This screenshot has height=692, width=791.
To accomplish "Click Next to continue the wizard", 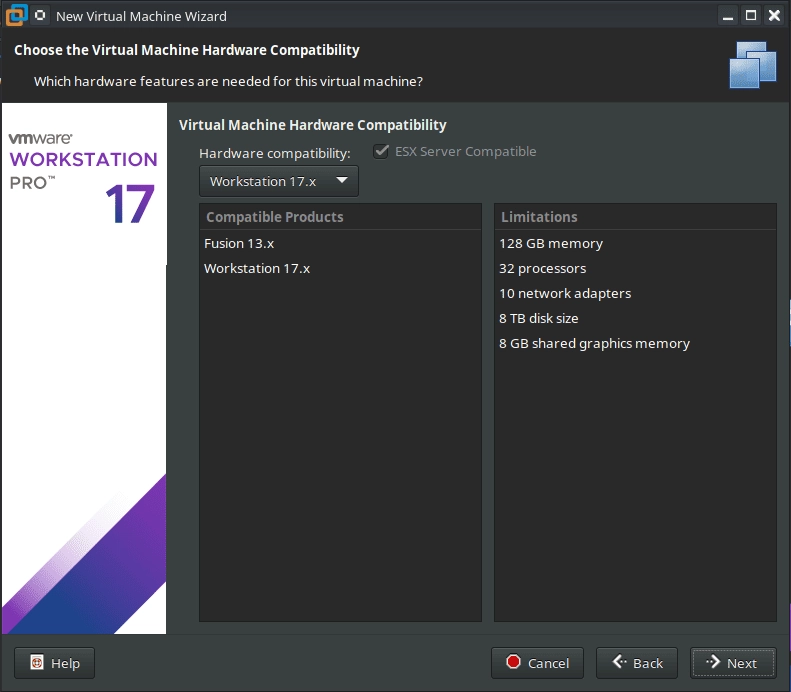I will click(x=733, y=663).
